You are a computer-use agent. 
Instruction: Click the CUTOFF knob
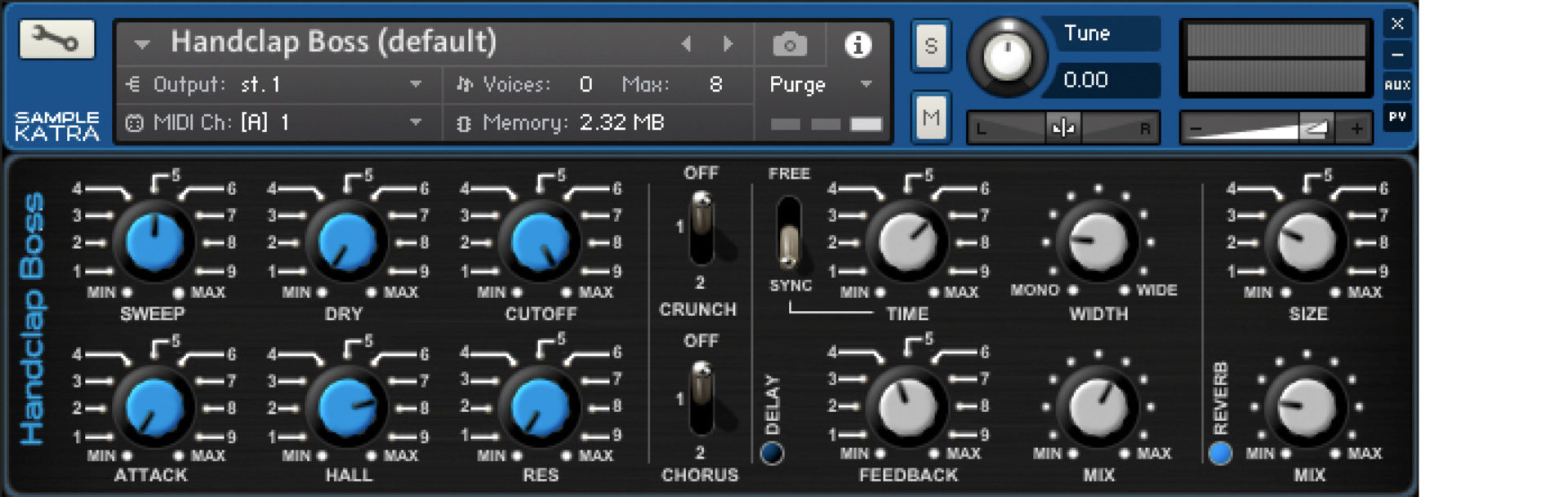pos(540,242)
